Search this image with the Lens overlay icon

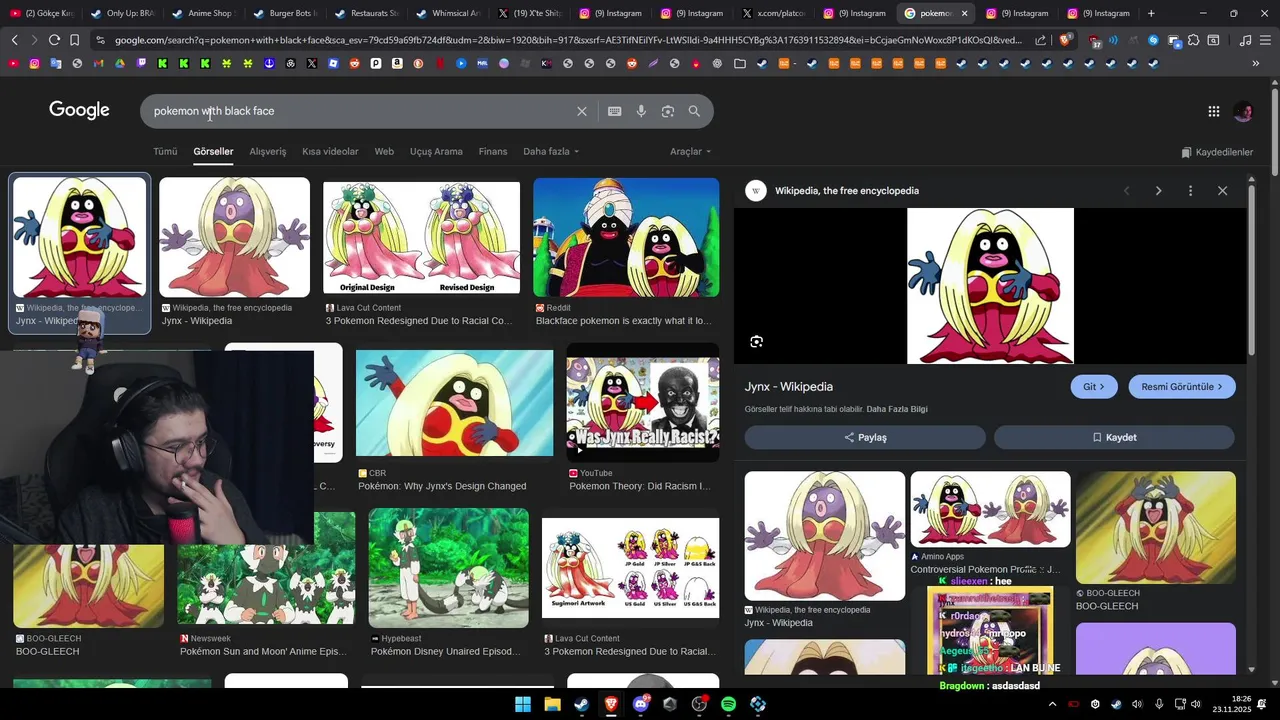[x=757, y=341]
